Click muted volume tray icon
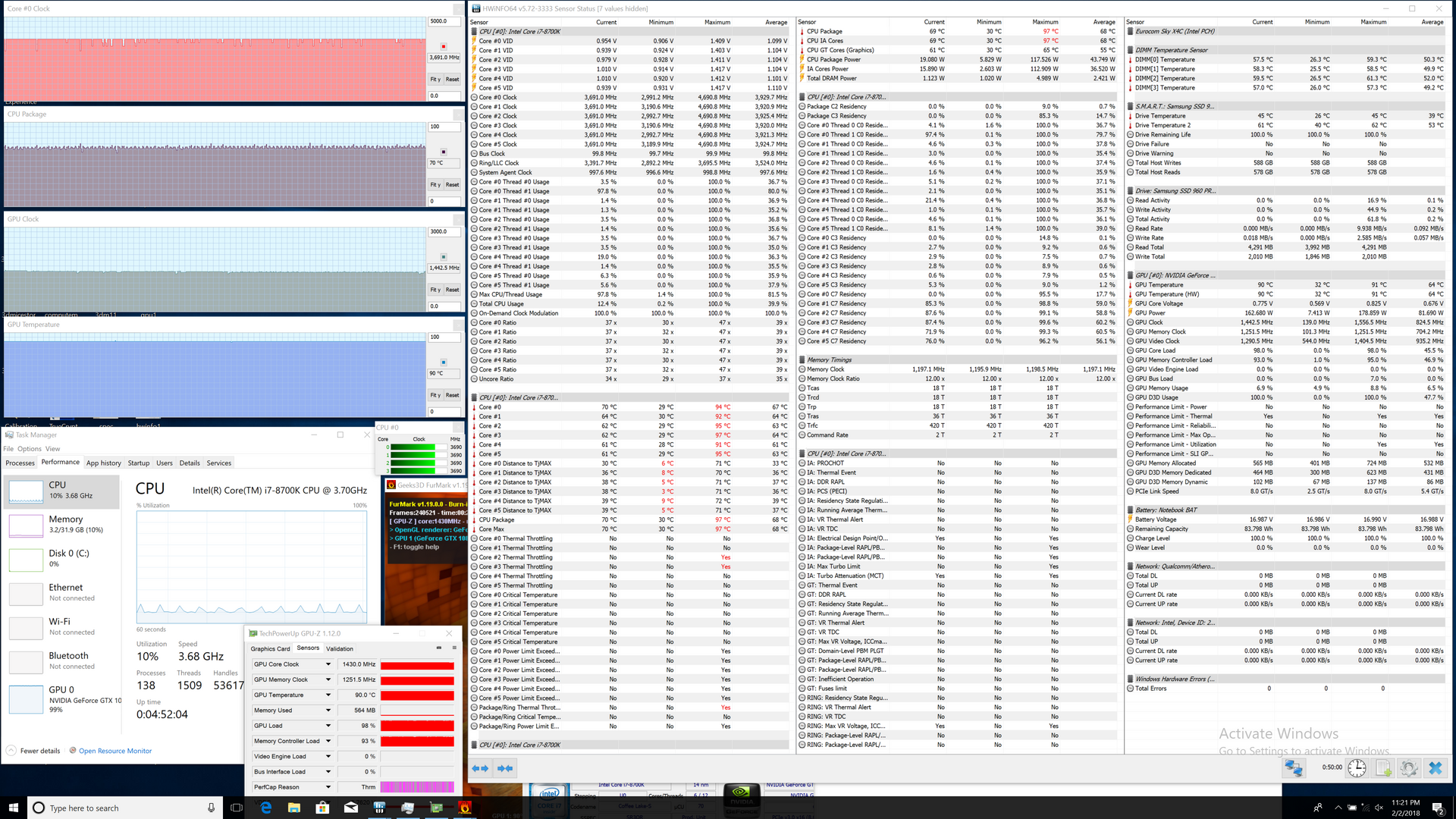This screenshot has width=1456, height=819. click(1379, 808)
